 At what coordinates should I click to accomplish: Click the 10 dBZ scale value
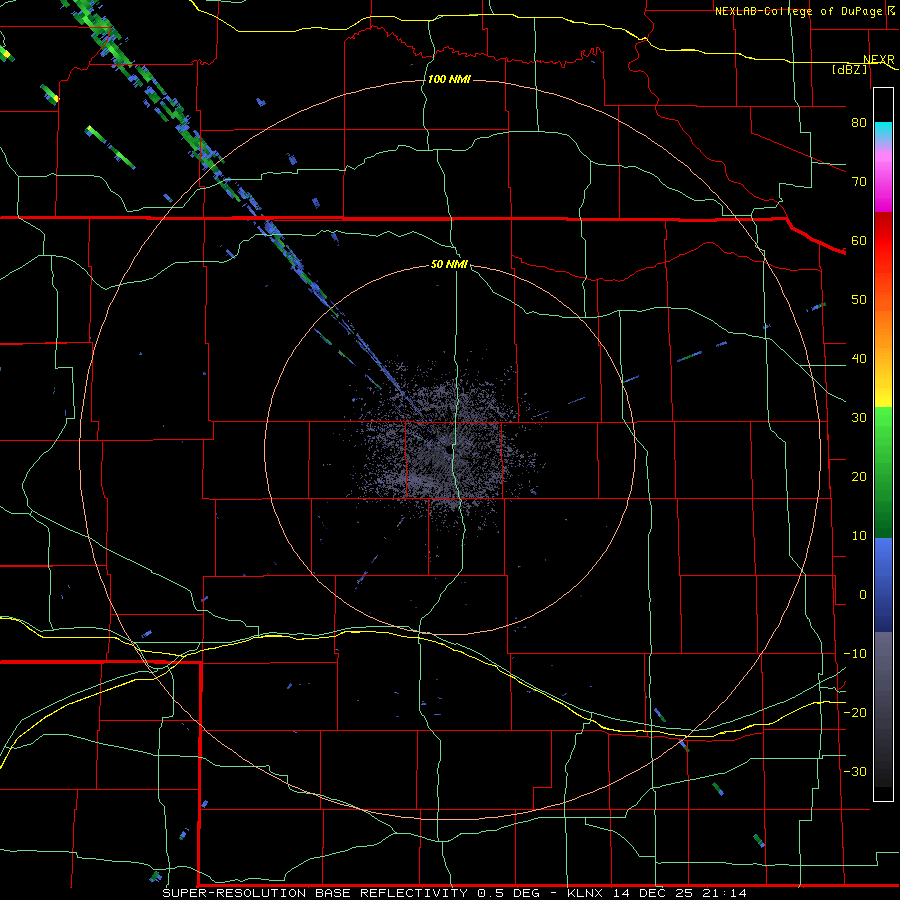pyautogui.click(x=859, y=536)
